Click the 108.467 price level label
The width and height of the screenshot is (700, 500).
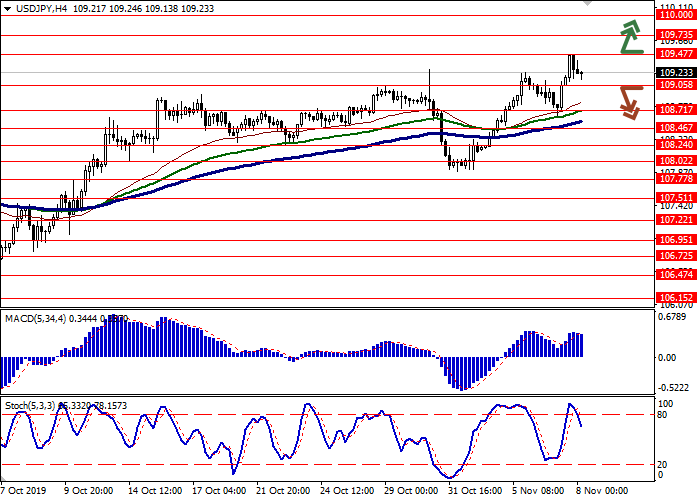coord(677,128)
